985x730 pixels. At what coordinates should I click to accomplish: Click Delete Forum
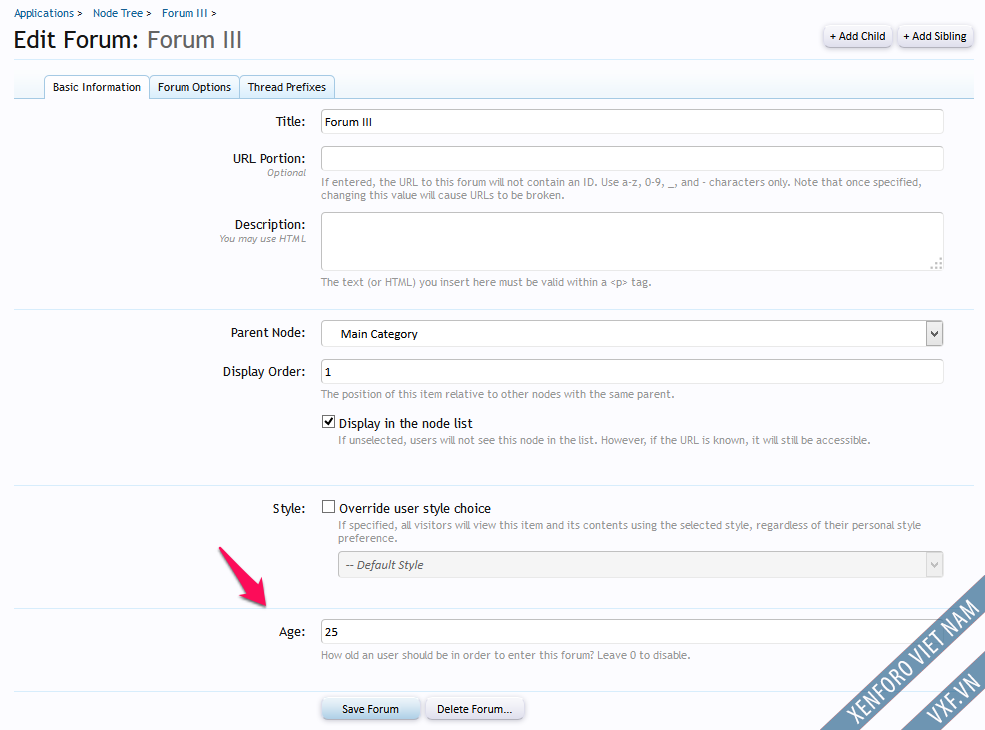[474, 708]
